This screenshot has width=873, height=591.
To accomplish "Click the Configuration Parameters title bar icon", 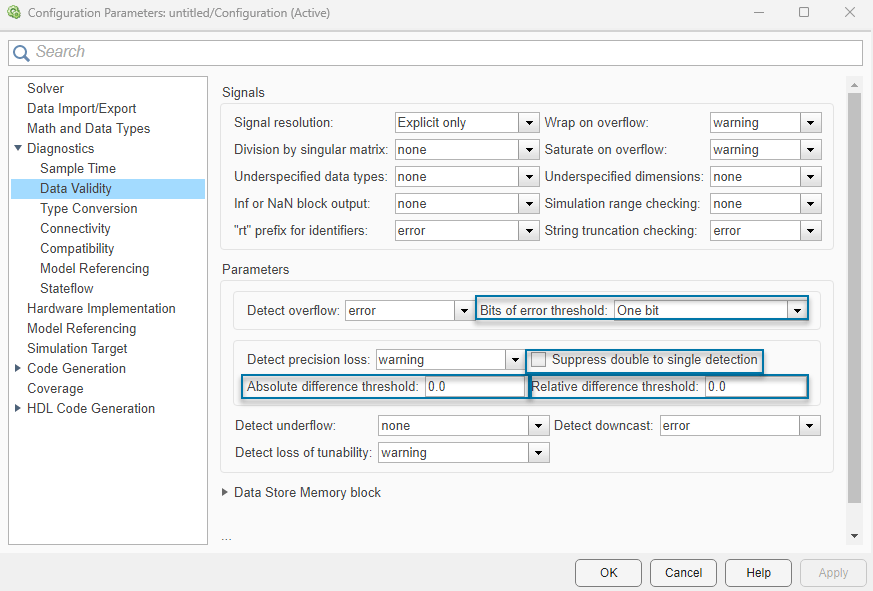I will tap(14, 12).
